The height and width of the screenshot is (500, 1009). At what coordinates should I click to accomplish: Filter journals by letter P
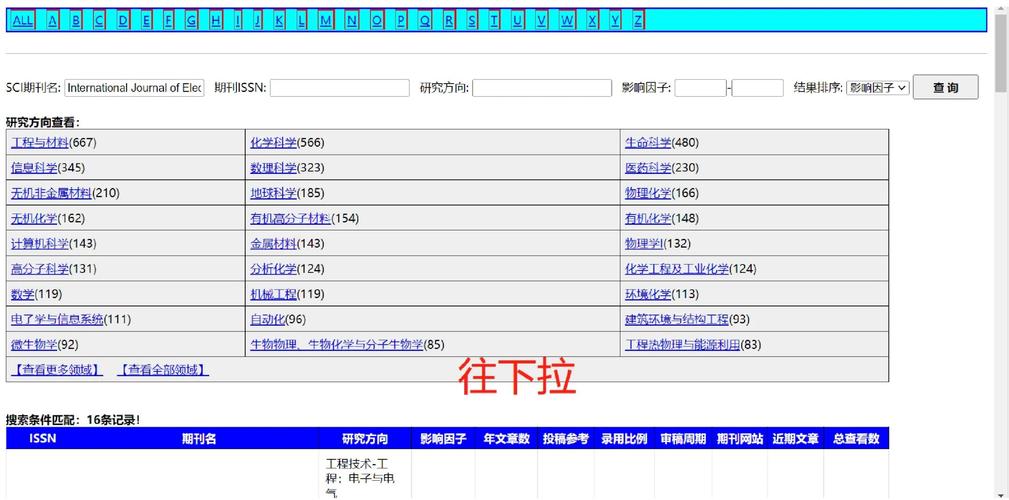[401, 21]
